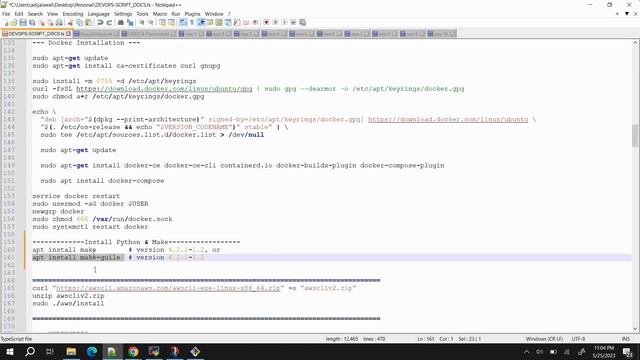Image resolution: width=640 pixels, height=360 pixels.
Task: Click the Start recording macro icon
Action: click(x=266, y=22)
